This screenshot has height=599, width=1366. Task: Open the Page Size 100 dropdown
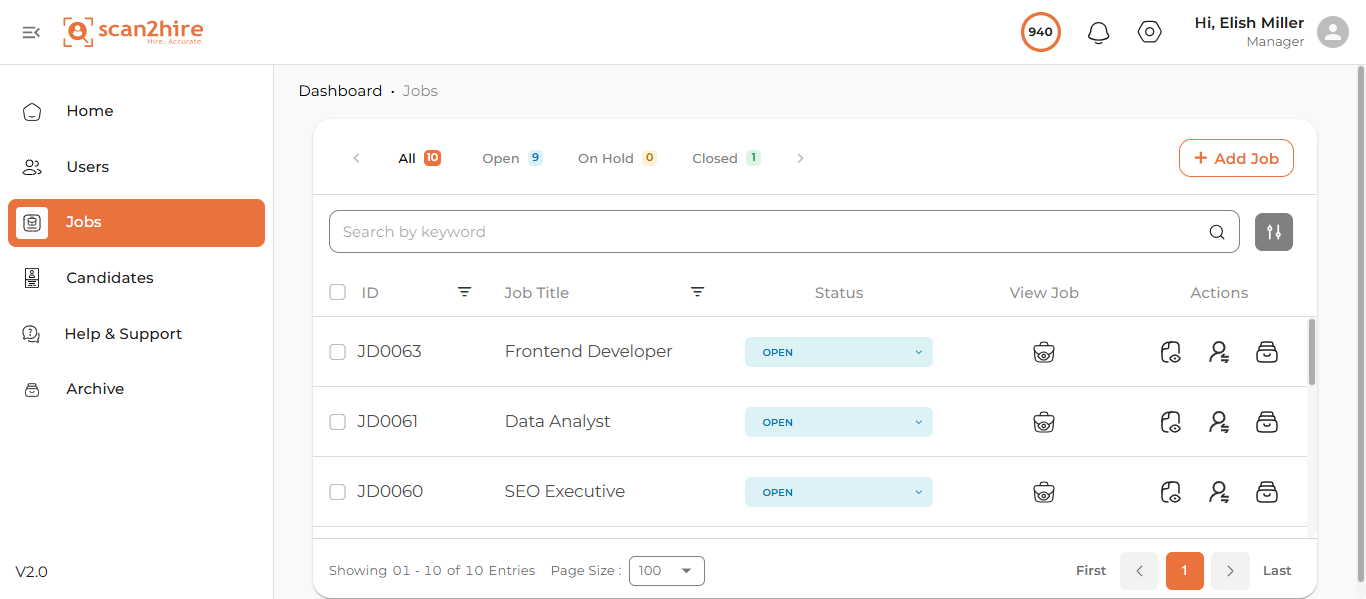(x=667, y=571)
